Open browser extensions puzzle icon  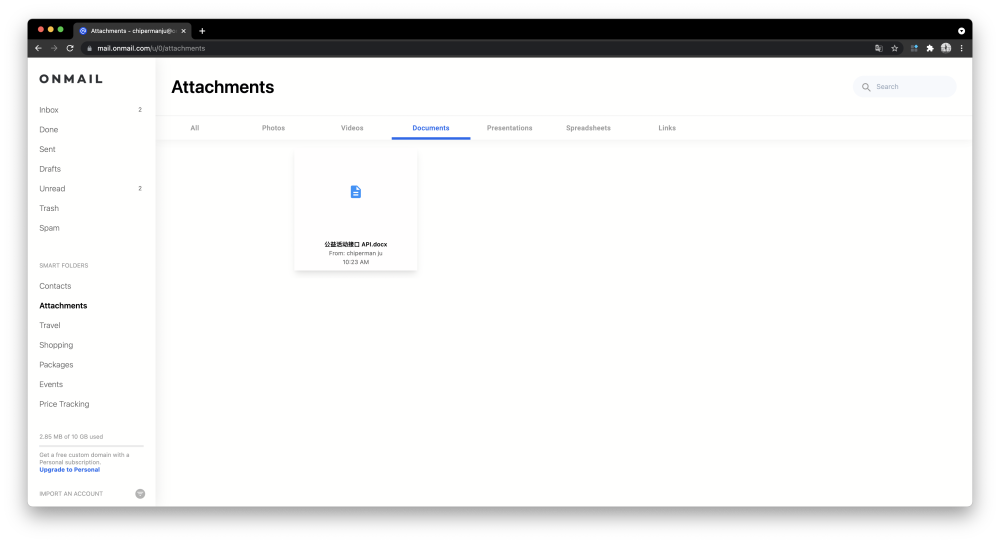pos(930,48)
